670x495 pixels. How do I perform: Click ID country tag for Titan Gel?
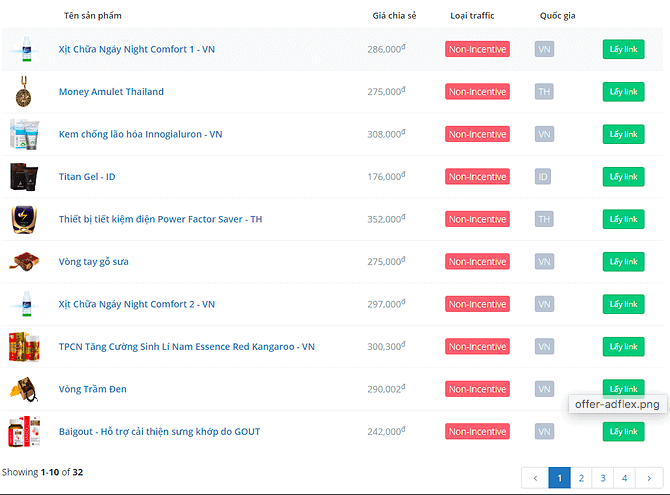click(x=543, y=177)
